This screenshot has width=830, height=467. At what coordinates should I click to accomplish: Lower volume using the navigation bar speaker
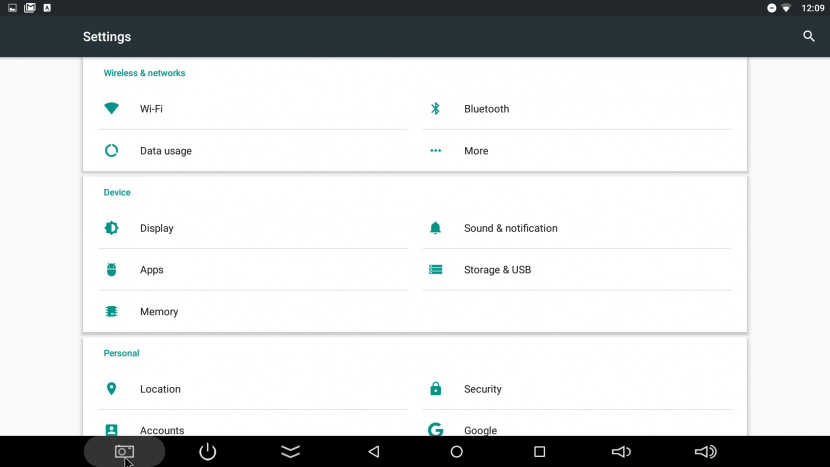[x=621, y=452]
